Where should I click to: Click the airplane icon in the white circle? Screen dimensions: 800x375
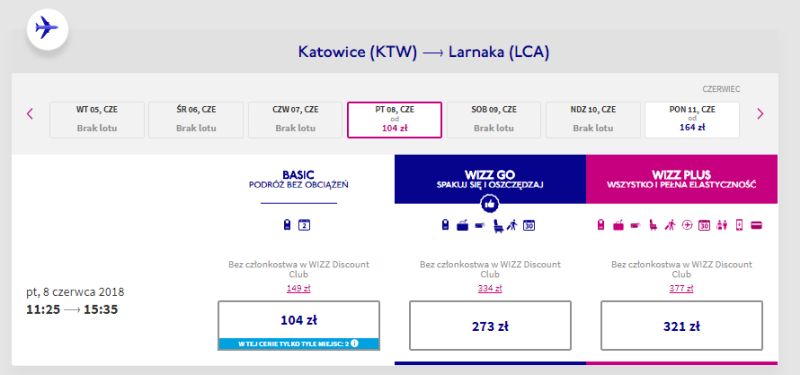tap(47, 28)
